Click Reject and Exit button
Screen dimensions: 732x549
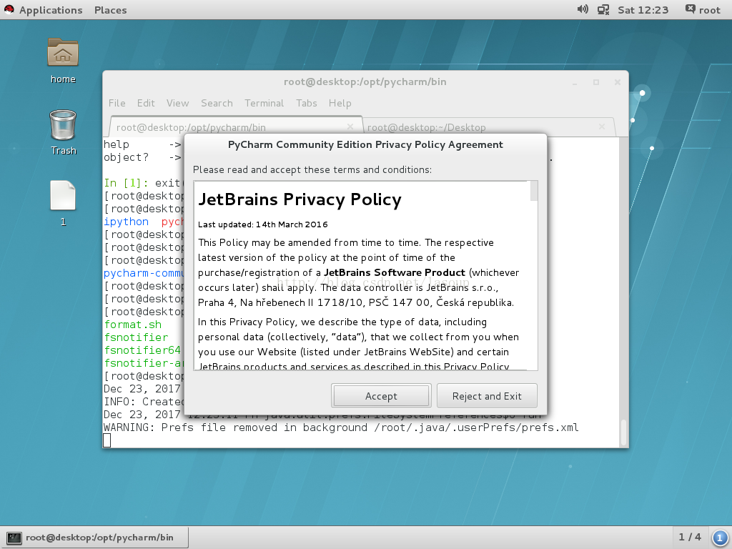tap(486, 396)
